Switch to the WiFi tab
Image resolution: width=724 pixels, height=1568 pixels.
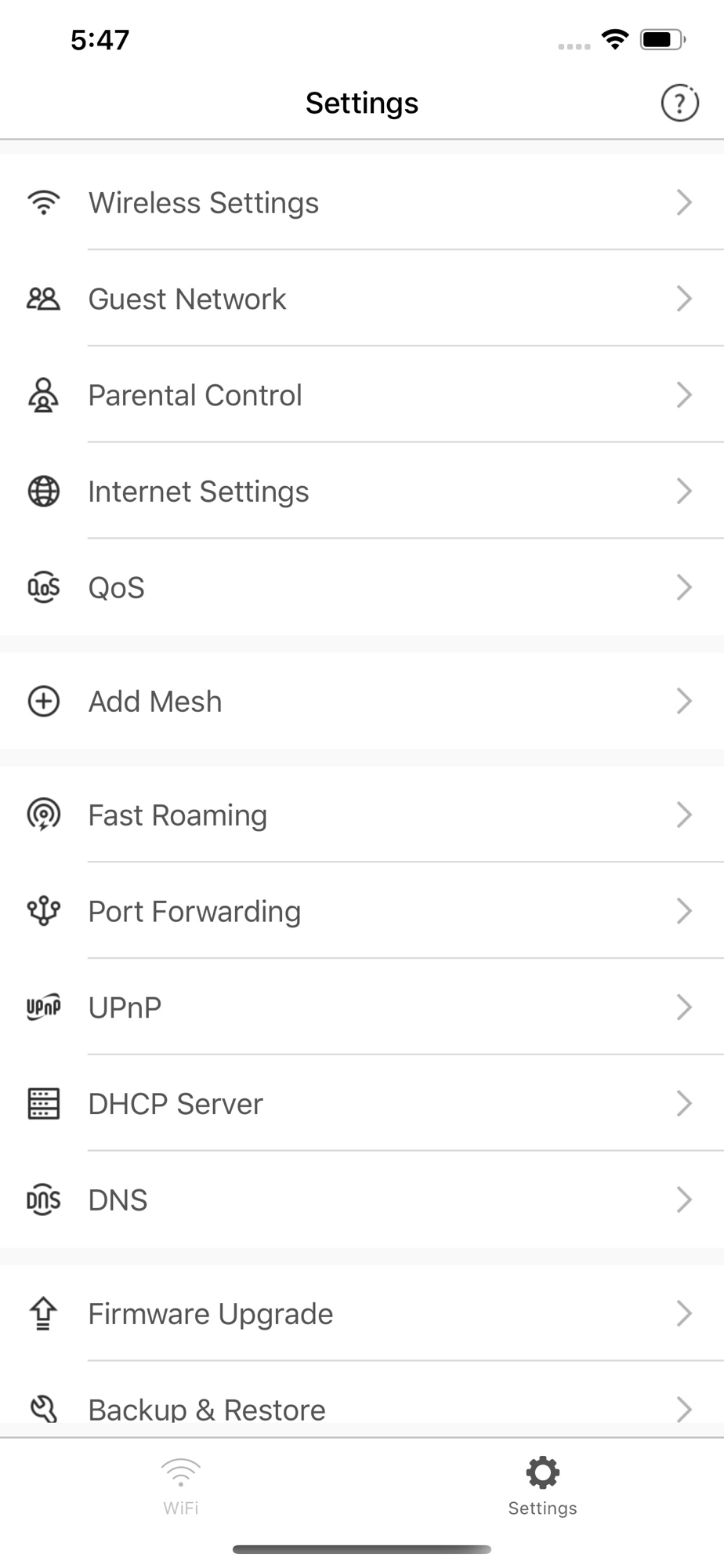tap(181, 1486)
